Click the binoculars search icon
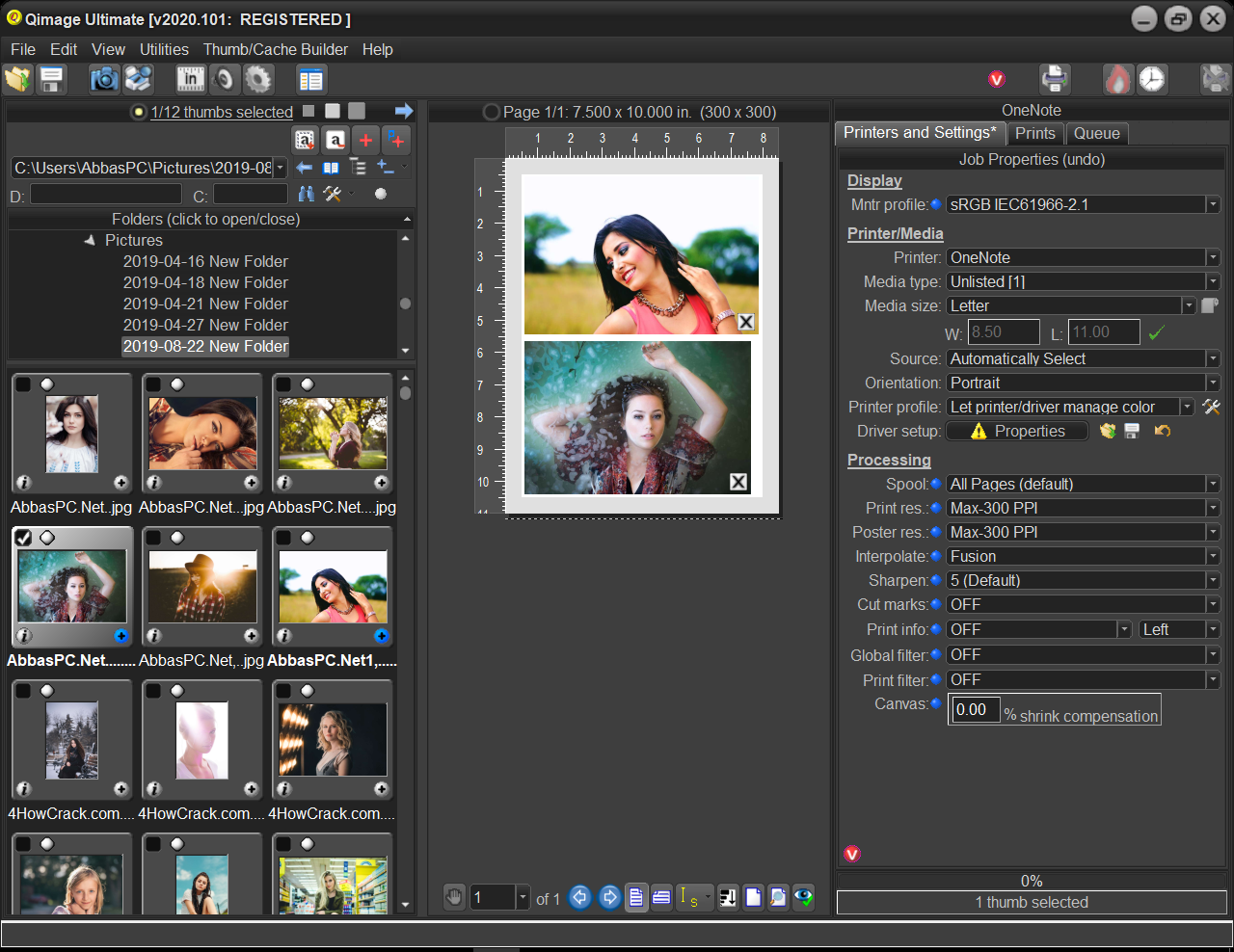 coord(307,194)
